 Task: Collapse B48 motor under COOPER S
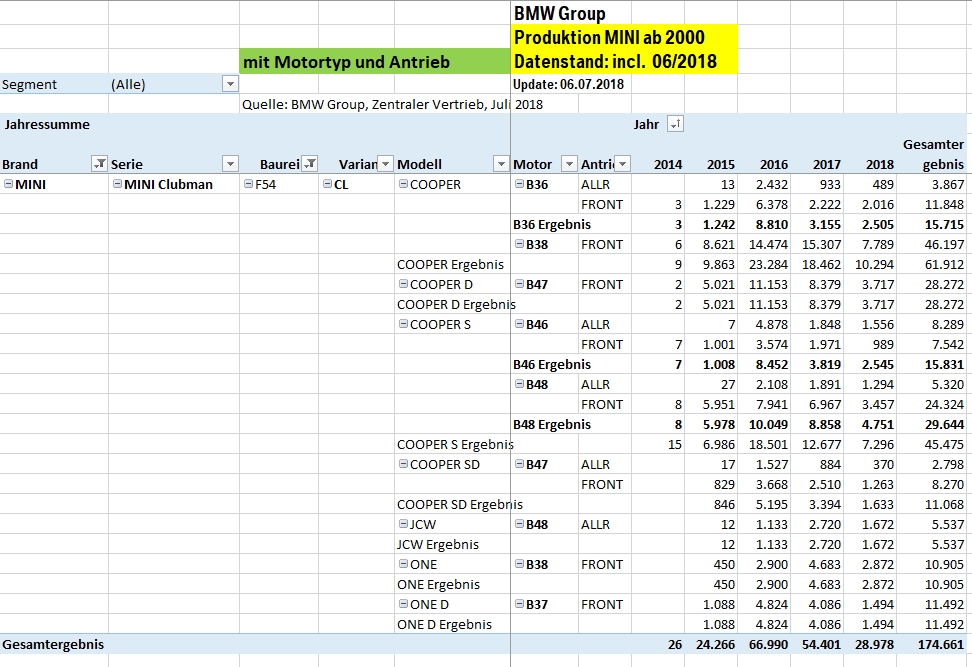(x=519, y=384)
